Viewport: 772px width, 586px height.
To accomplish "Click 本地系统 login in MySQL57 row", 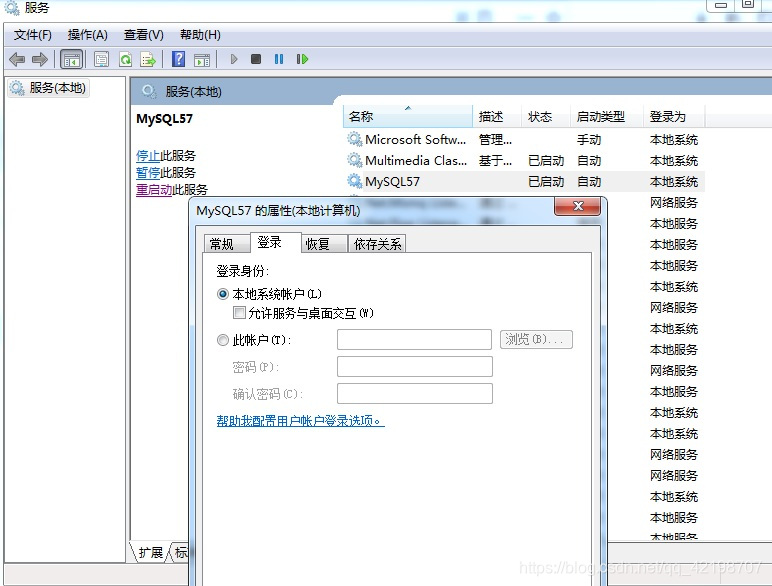I will tap(674, 182).
